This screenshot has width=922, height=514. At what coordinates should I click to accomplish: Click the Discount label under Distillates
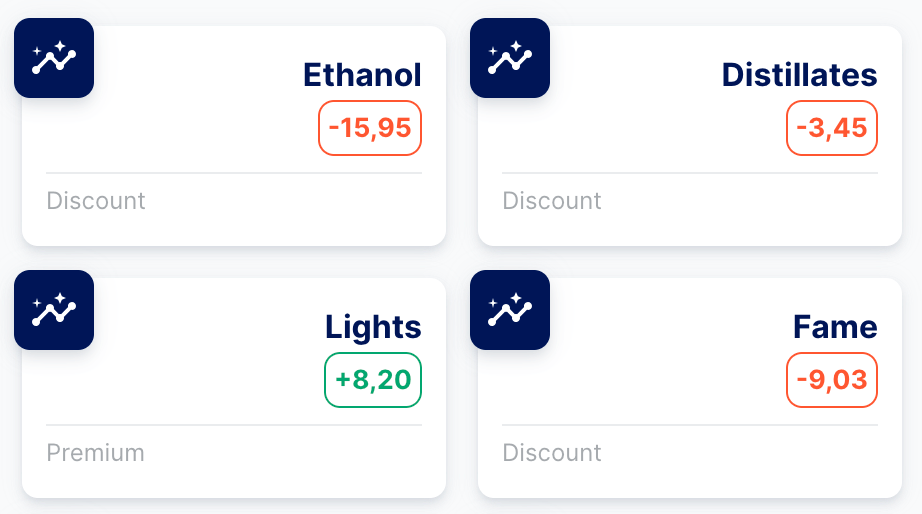pos(552,201)
